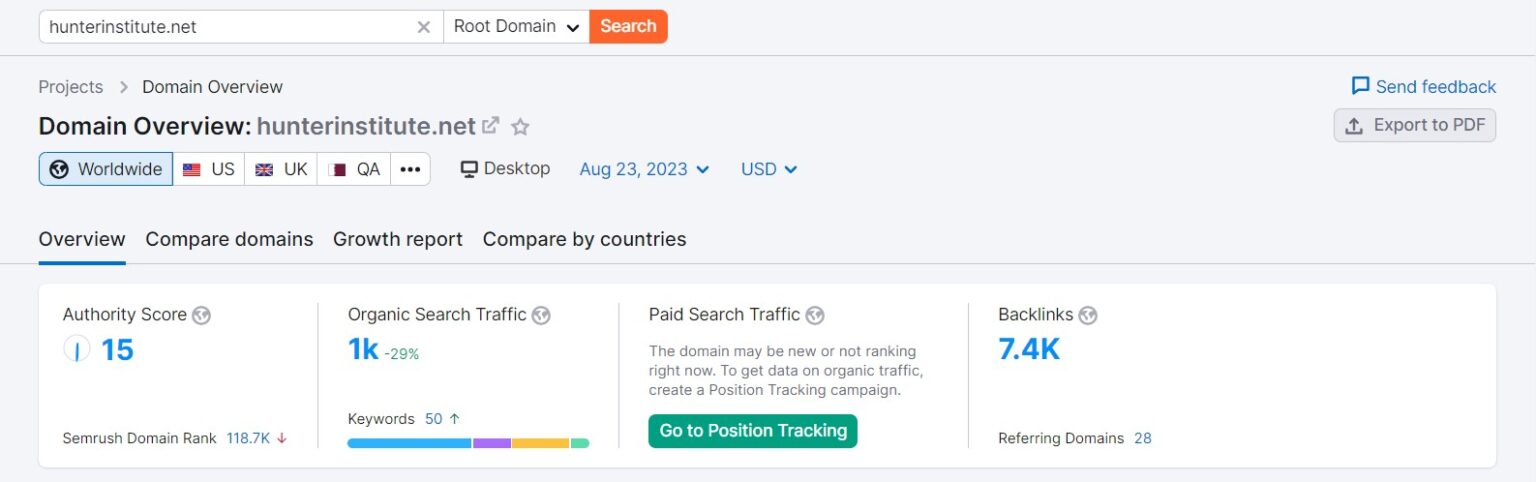Click the Go to Position Tracking button
The image size is (1536, 482).
[753, 431]
